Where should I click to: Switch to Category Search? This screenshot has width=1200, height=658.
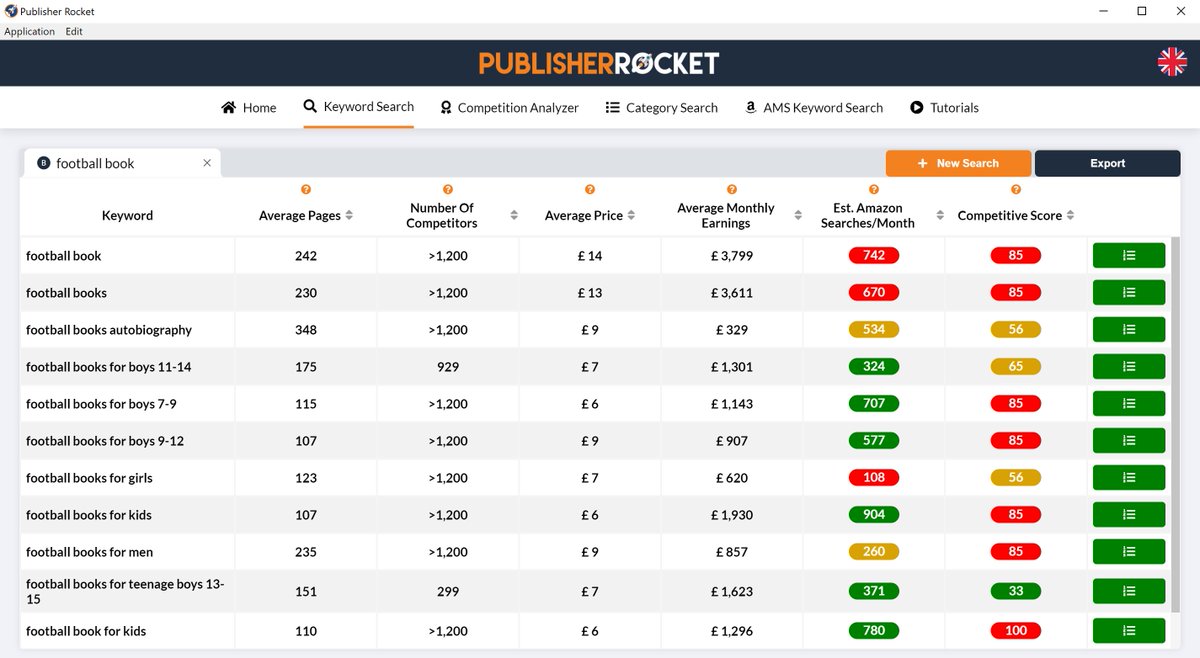coord(662,108)
